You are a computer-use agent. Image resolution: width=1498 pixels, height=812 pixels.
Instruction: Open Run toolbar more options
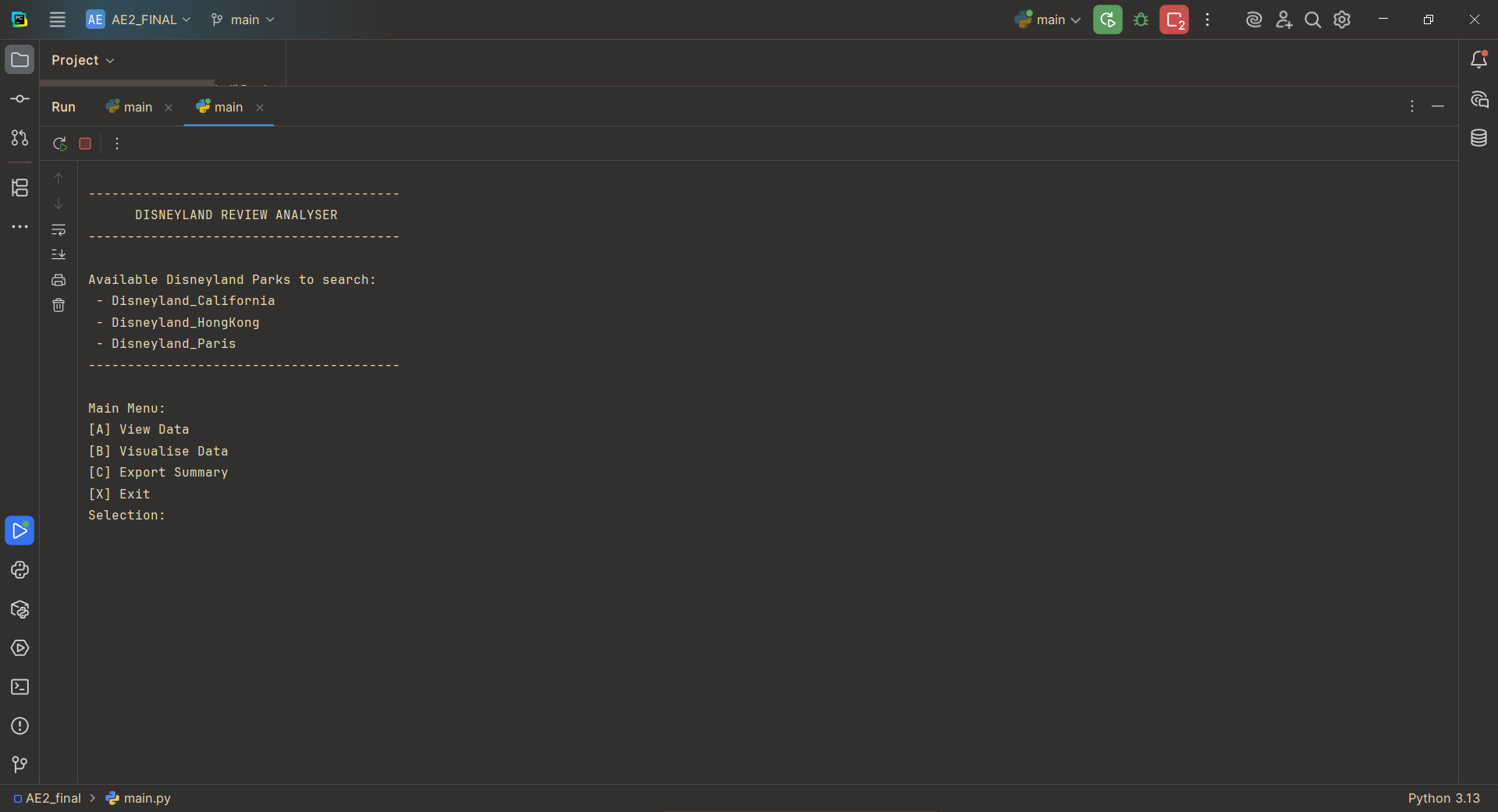pyautogui.click(x=117, y=144)
